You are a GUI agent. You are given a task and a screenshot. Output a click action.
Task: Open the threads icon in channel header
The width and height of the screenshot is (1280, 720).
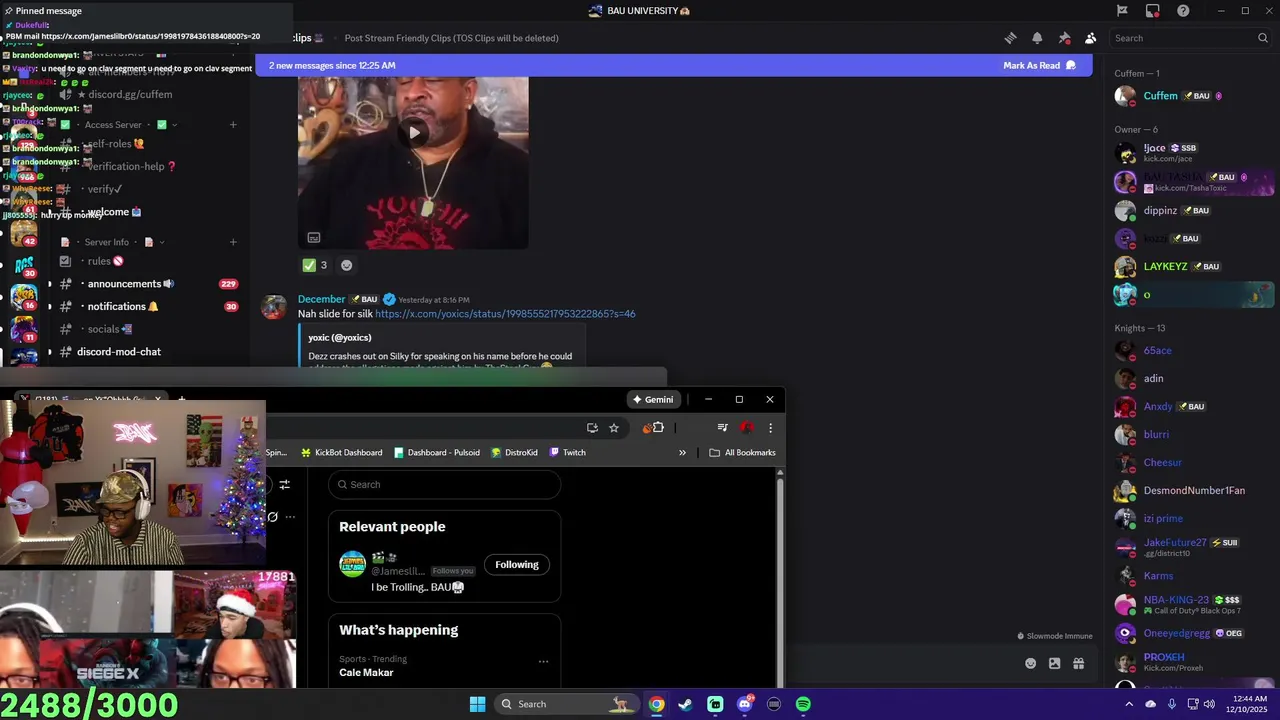tap(1010, 38)
